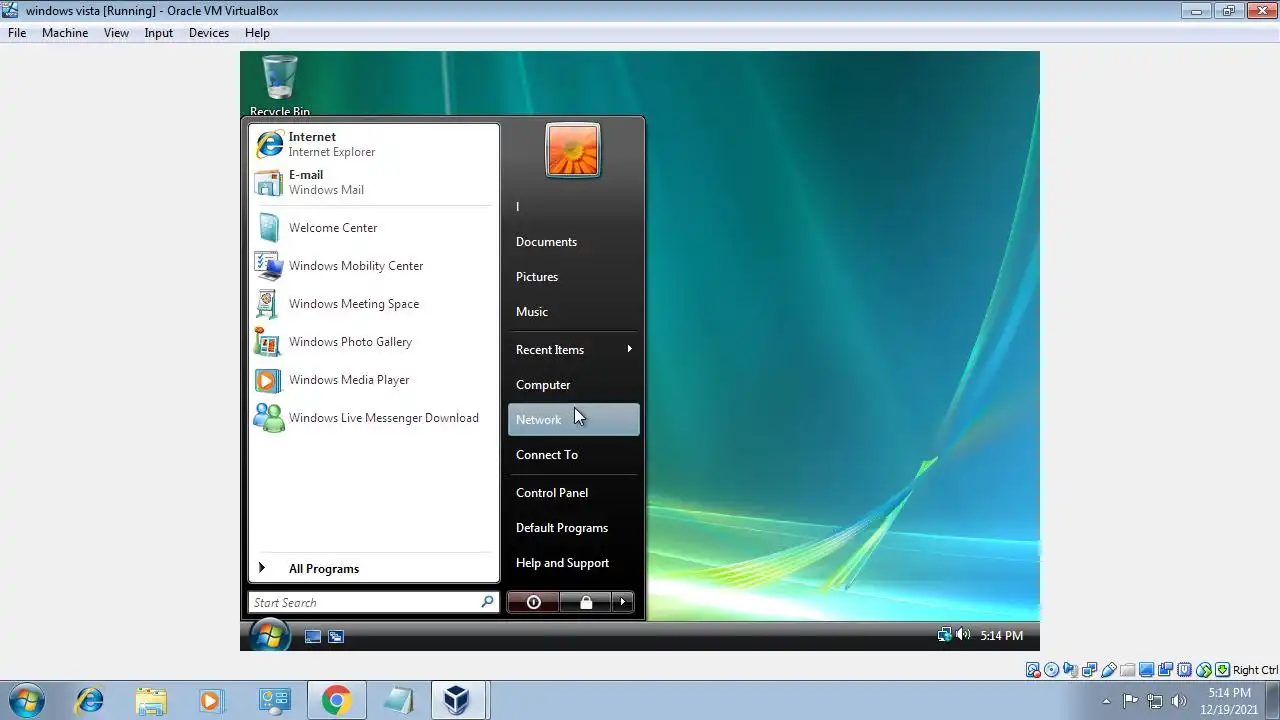Screen dimensions: 1280x720
Task: Open the user folder 'I' link
Action: tap(573, 207)
